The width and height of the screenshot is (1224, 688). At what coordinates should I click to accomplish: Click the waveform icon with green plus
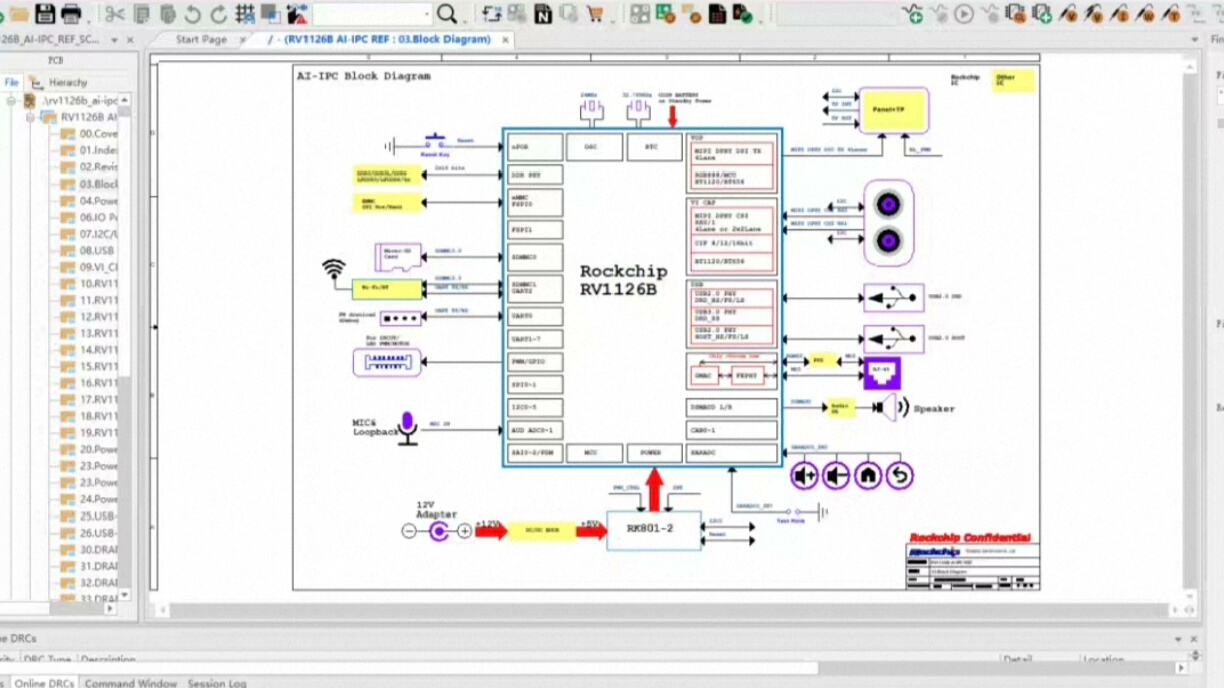click(x=912, y=14)
